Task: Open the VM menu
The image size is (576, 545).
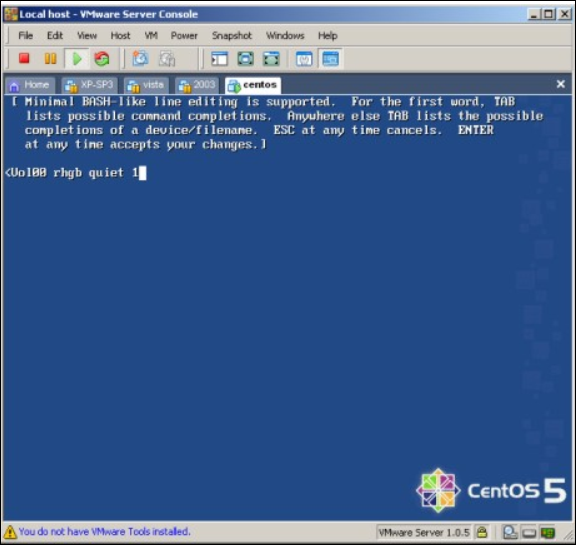Action: click(151, 36)
